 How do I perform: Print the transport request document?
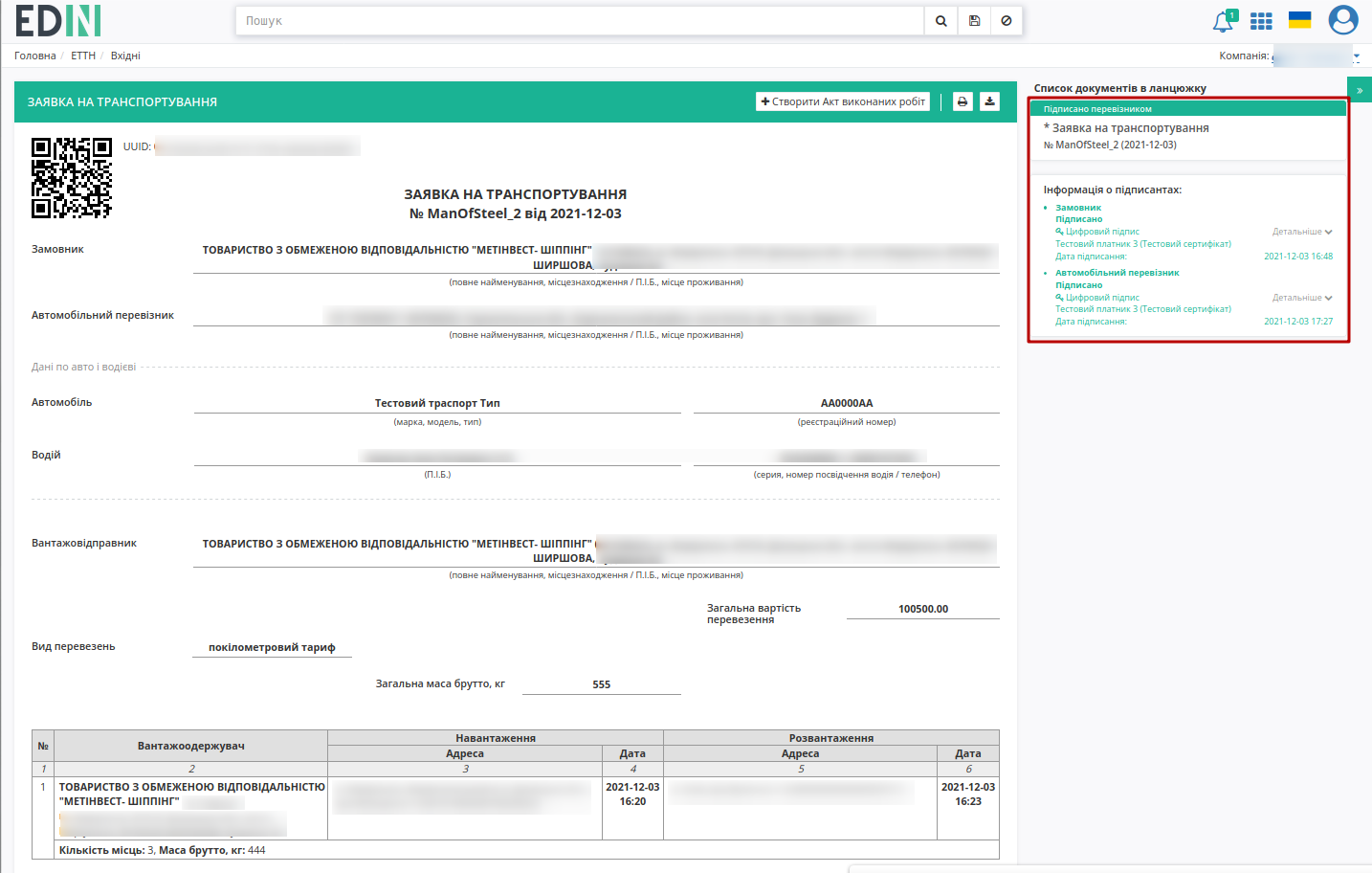click(x=963, y=101)
